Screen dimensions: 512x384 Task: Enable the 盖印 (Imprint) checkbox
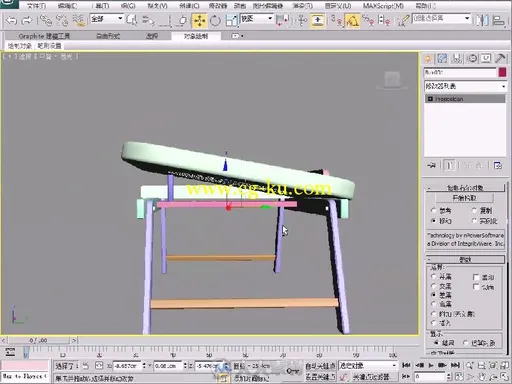[x=476, y=277]
